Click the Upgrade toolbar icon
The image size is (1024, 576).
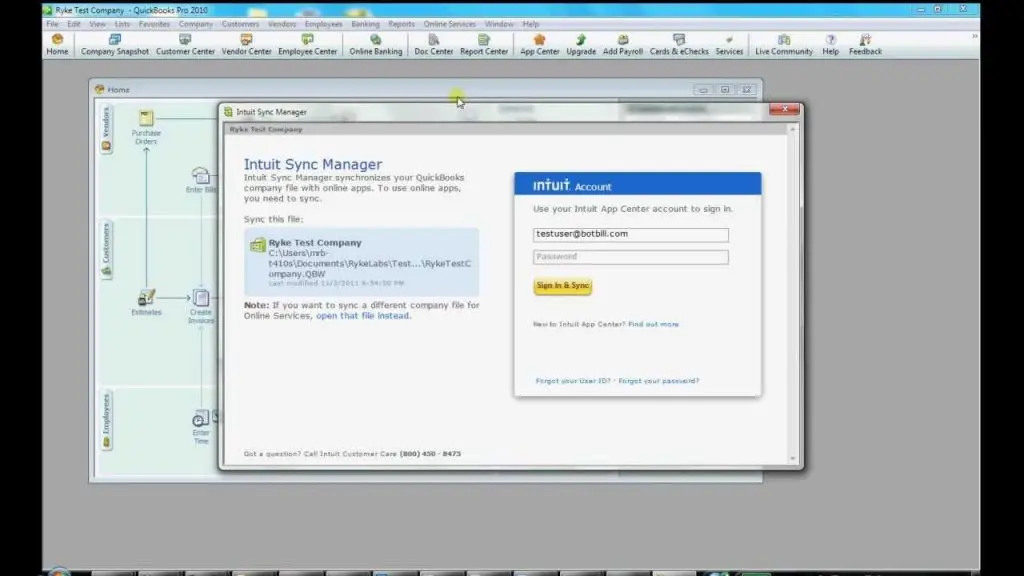581,44
